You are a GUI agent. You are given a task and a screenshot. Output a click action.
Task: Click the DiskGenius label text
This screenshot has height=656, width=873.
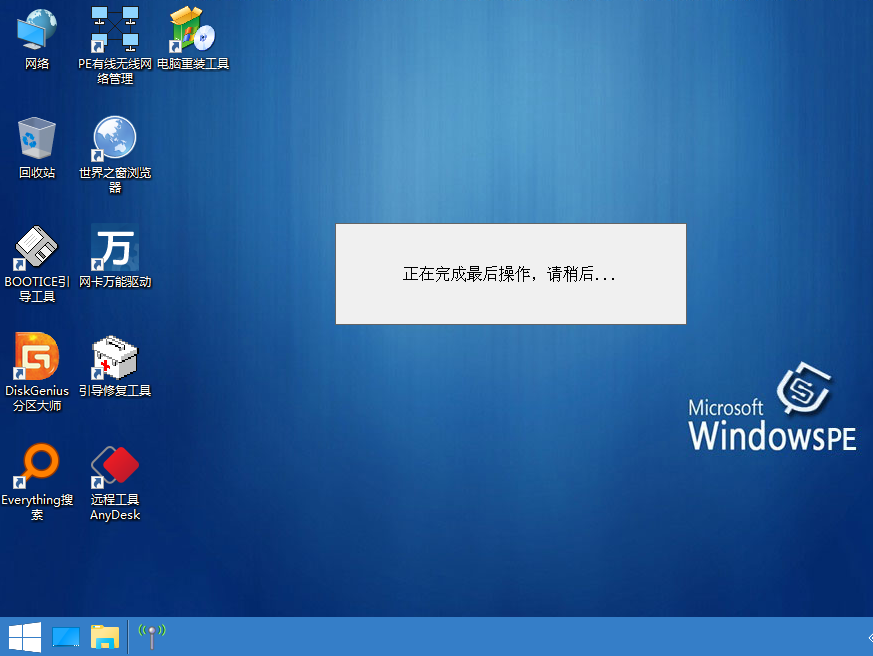36,391
